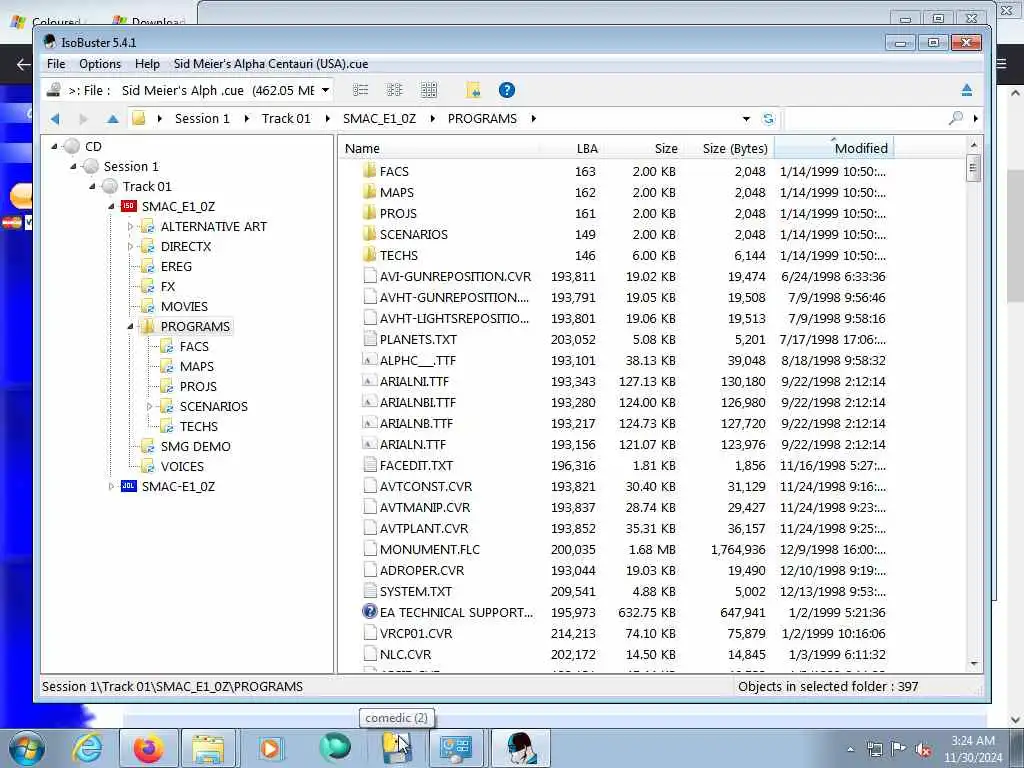Click the magnifier search icon
Image resolution: width=1024 pixels, height=768 pixels.
(x=956, y=118)
